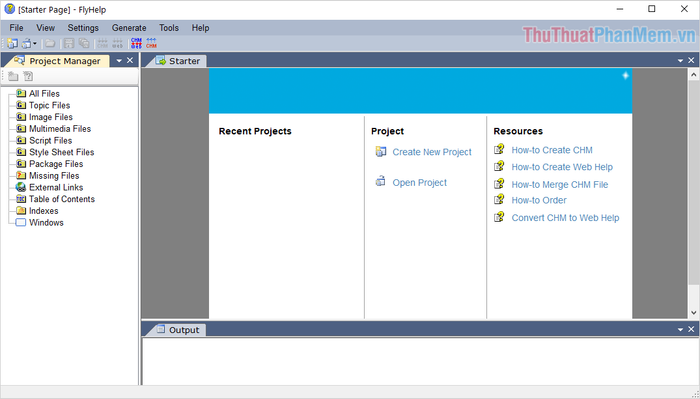Viewport: 700px width, 399px height.
Task: Click the Create New Project link
Action: 432,152
